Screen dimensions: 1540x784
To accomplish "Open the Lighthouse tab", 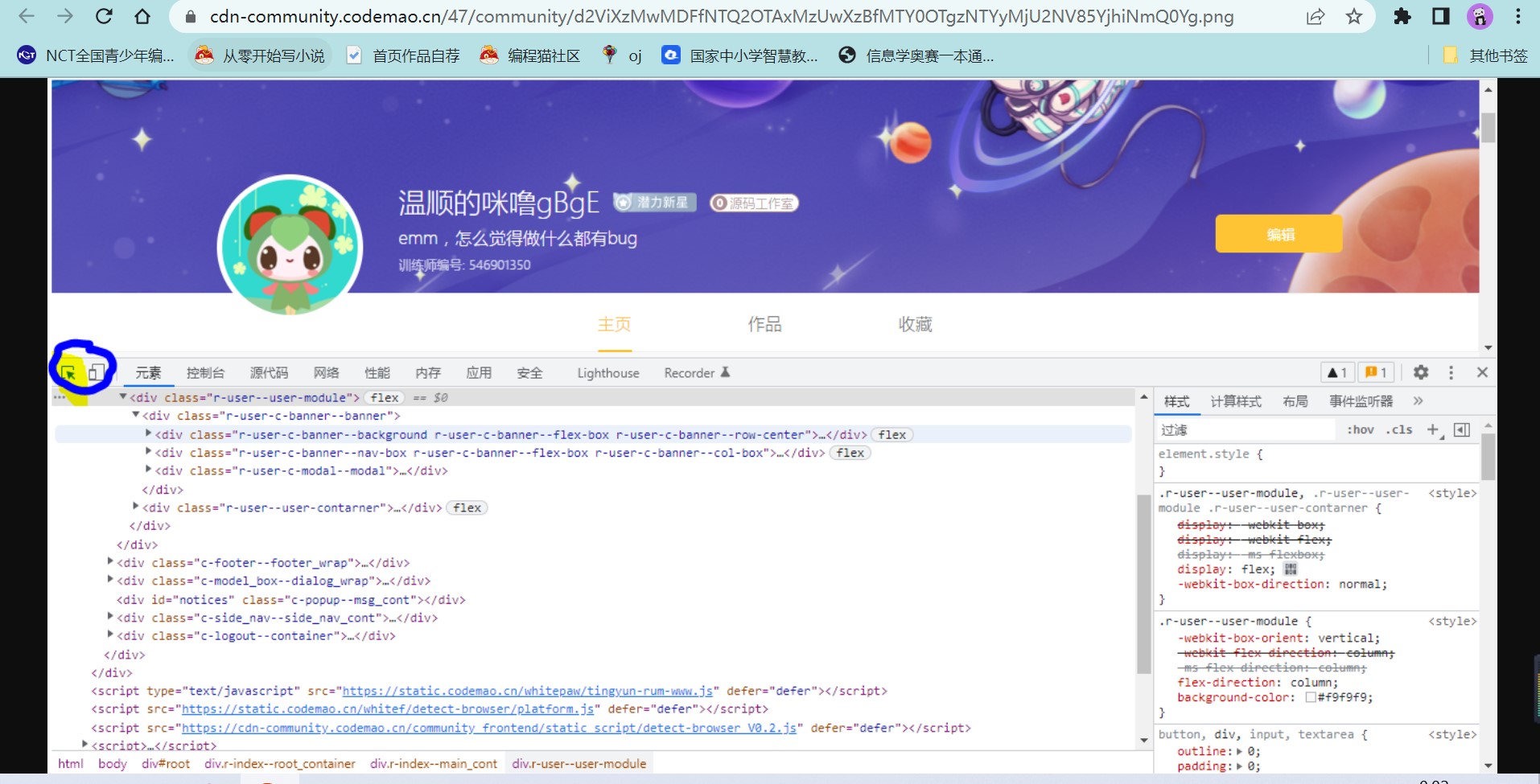I will coord(608,372).
